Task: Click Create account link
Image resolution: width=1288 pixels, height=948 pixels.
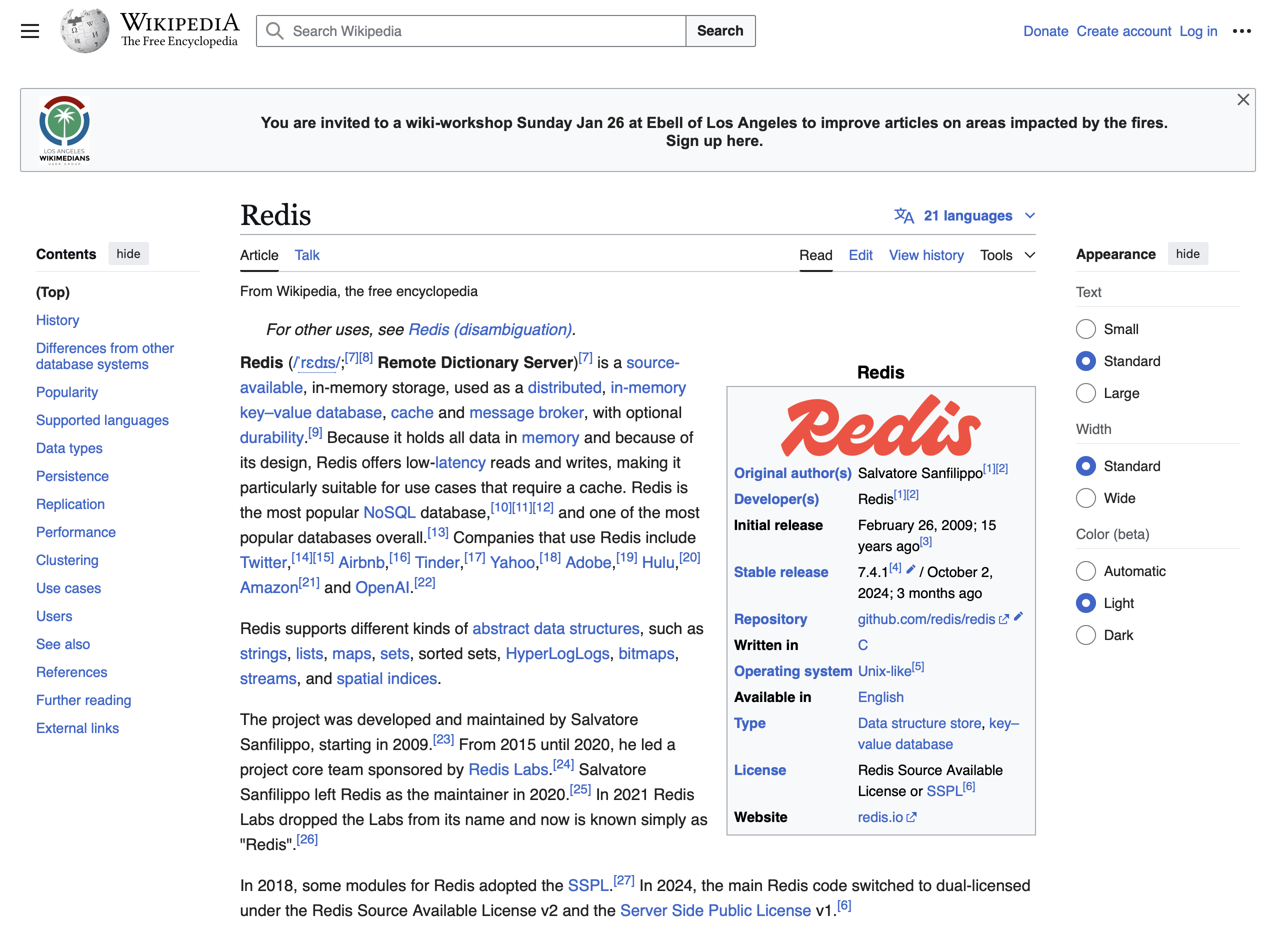Action: point(1123,31)
